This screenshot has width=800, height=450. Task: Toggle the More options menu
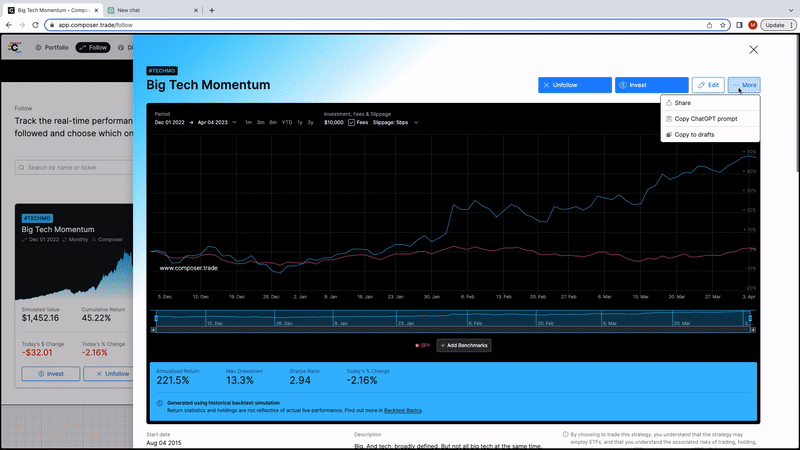click(744, 85)
